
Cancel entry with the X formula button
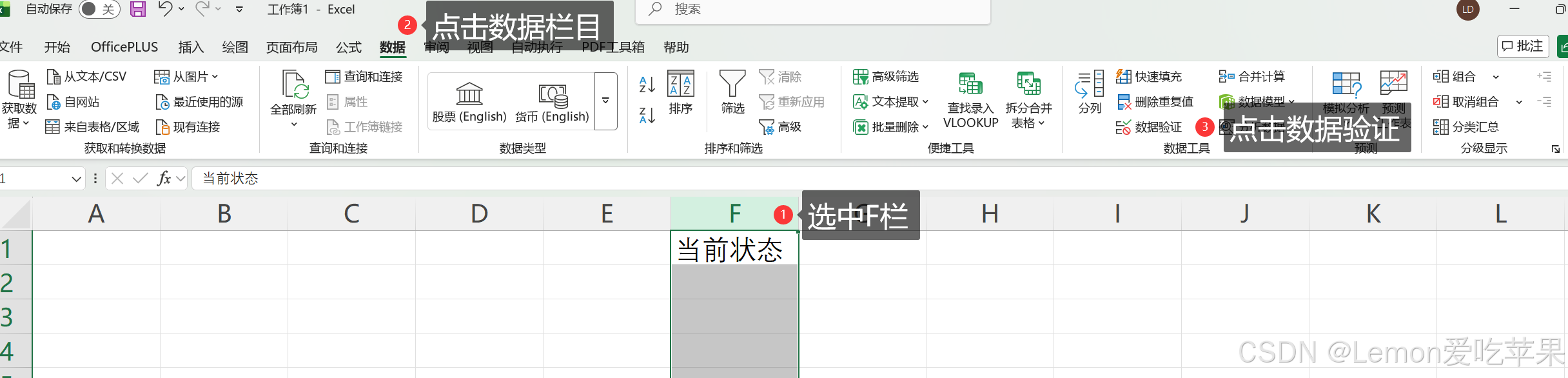pyautogui.click(x=117, y=179)
